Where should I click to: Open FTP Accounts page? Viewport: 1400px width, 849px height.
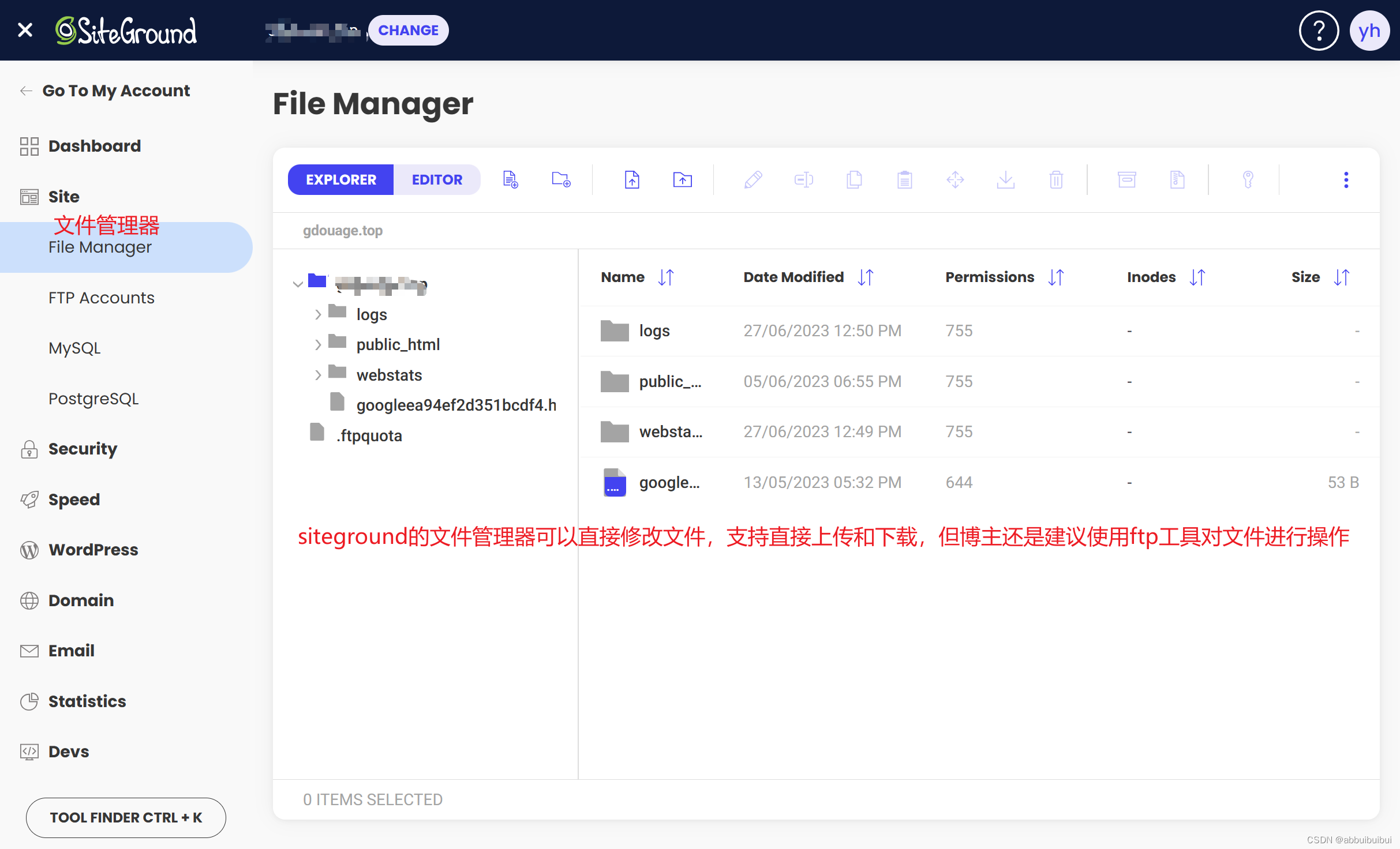(x=102, y=298)
